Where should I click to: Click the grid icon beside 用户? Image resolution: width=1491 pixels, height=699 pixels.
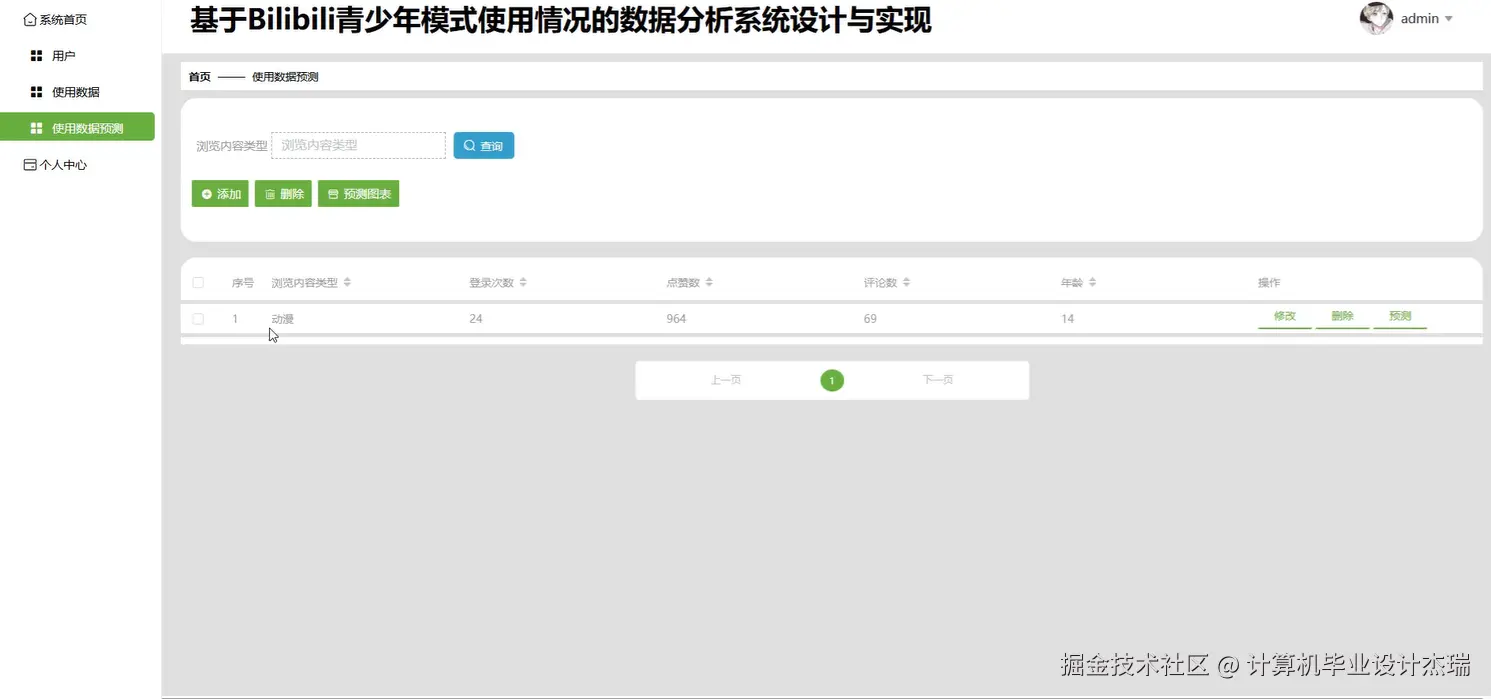point(37,56)
